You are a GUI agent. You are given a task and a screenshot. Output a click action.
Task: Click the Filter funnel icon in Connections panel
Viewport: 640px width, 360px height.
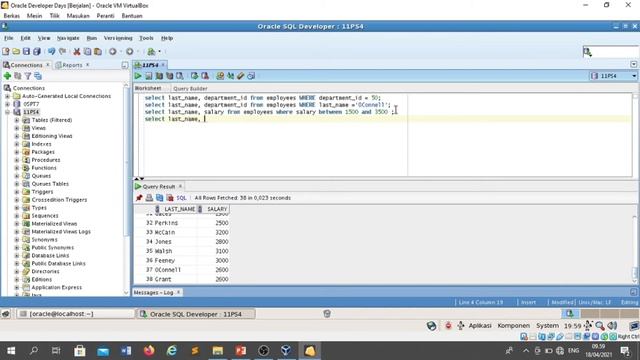[x=28, y=76]
